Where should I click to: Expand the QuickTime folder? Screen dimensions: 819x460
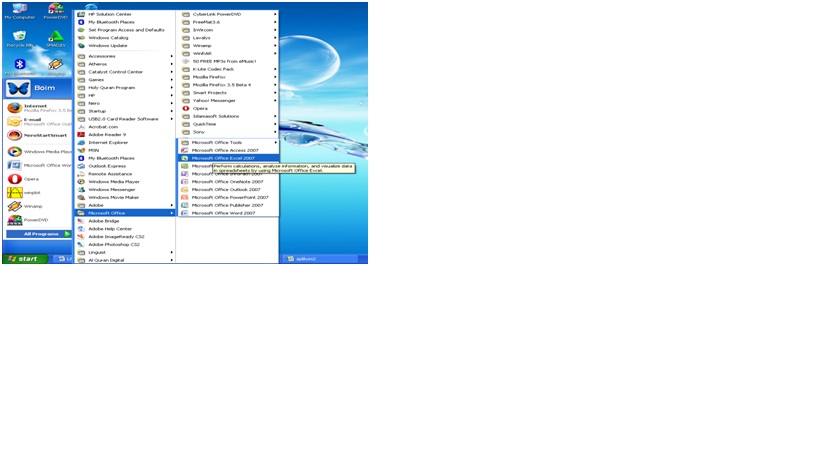(x=229, y=124)
